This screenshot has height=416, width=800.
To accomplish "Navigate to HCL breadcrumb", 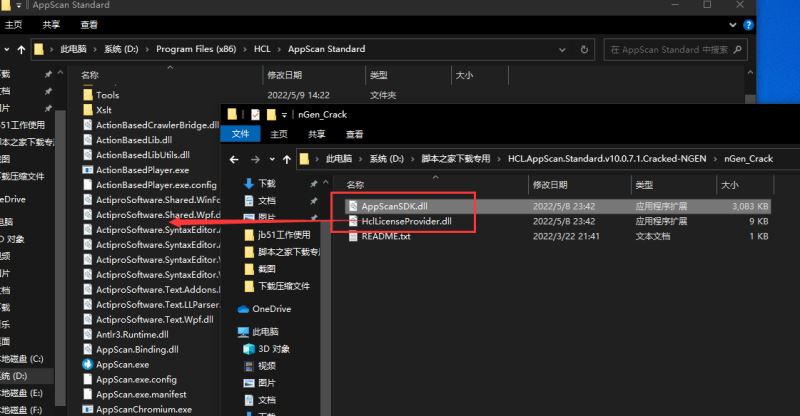I will (x=262, y=50).
